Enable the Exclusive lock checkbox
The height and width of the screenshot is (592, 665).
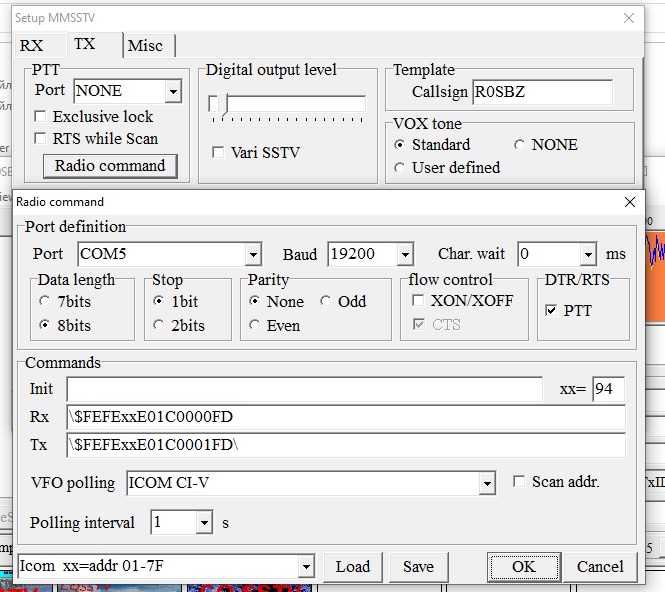click(41, 117)
